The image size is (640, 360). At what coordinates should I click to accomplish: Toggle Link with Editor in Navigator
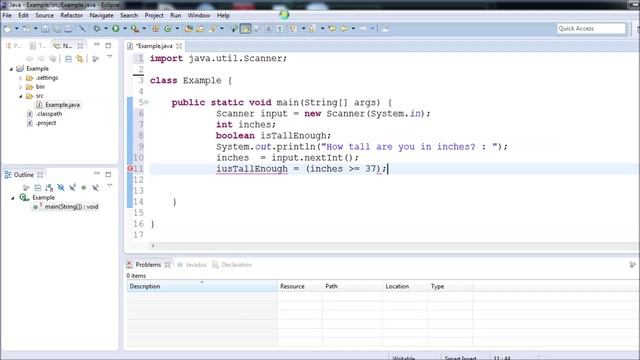[80, 59]
